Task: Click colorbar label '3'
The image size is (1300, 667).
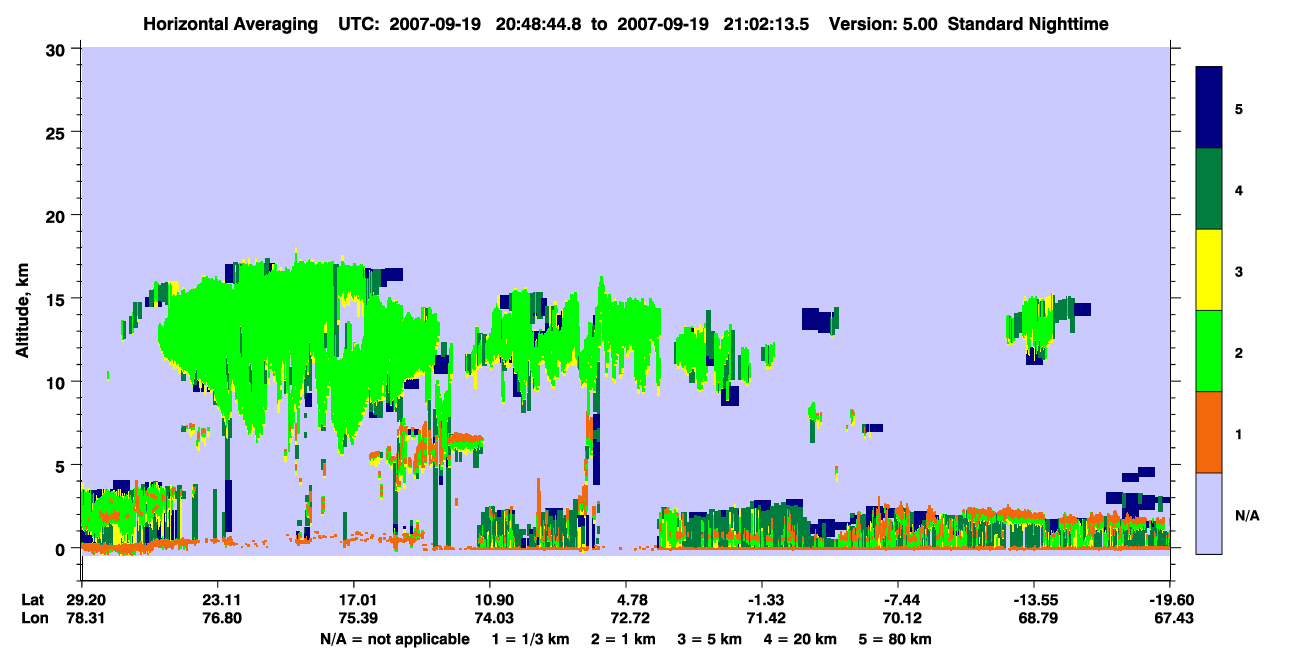Action: [x=1239, y=271]
